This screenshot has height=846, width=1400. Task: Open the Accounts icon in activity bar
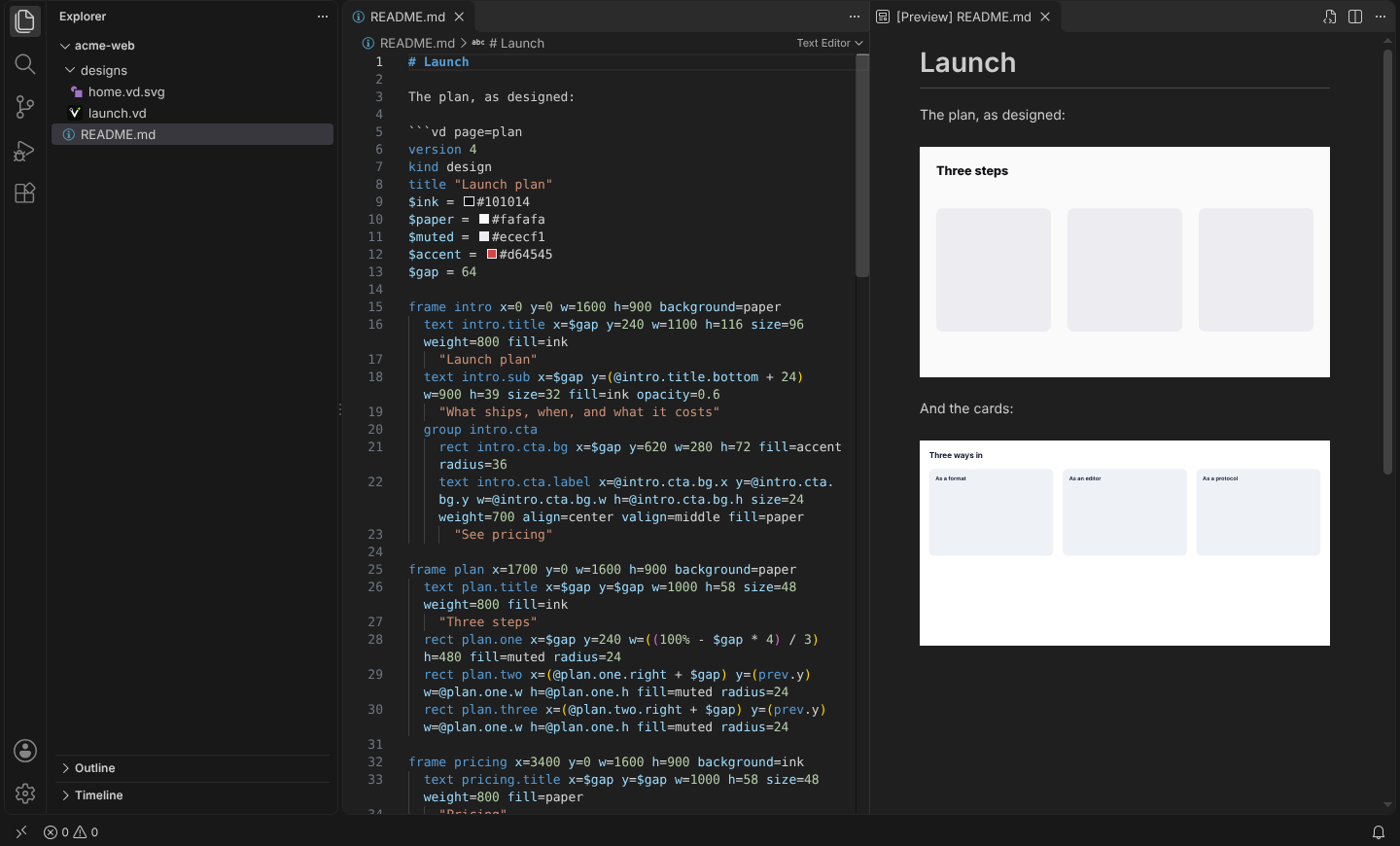[x=25, y=751]
